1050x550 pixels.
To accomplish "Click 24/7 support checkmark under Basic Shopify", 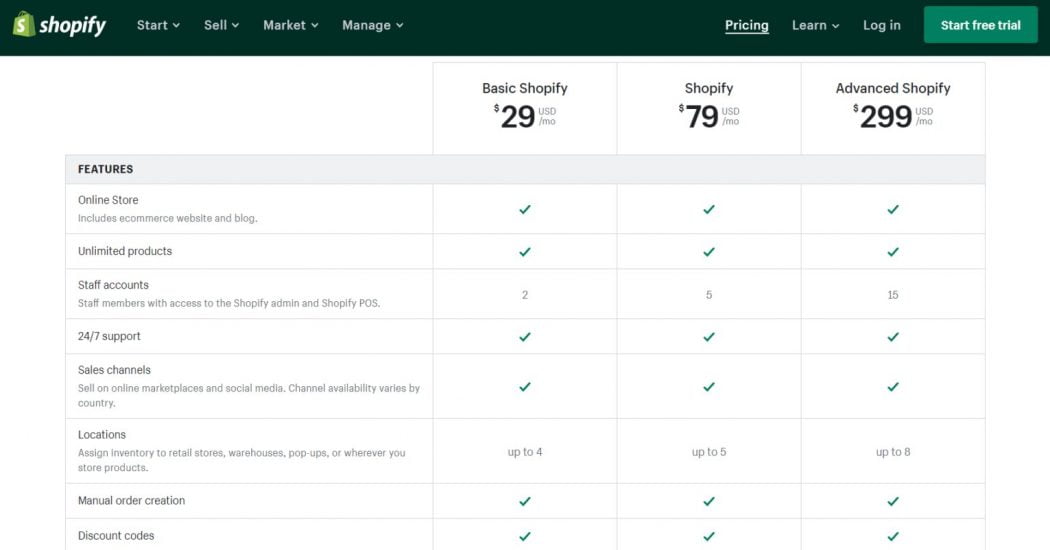I will [525, 337].
